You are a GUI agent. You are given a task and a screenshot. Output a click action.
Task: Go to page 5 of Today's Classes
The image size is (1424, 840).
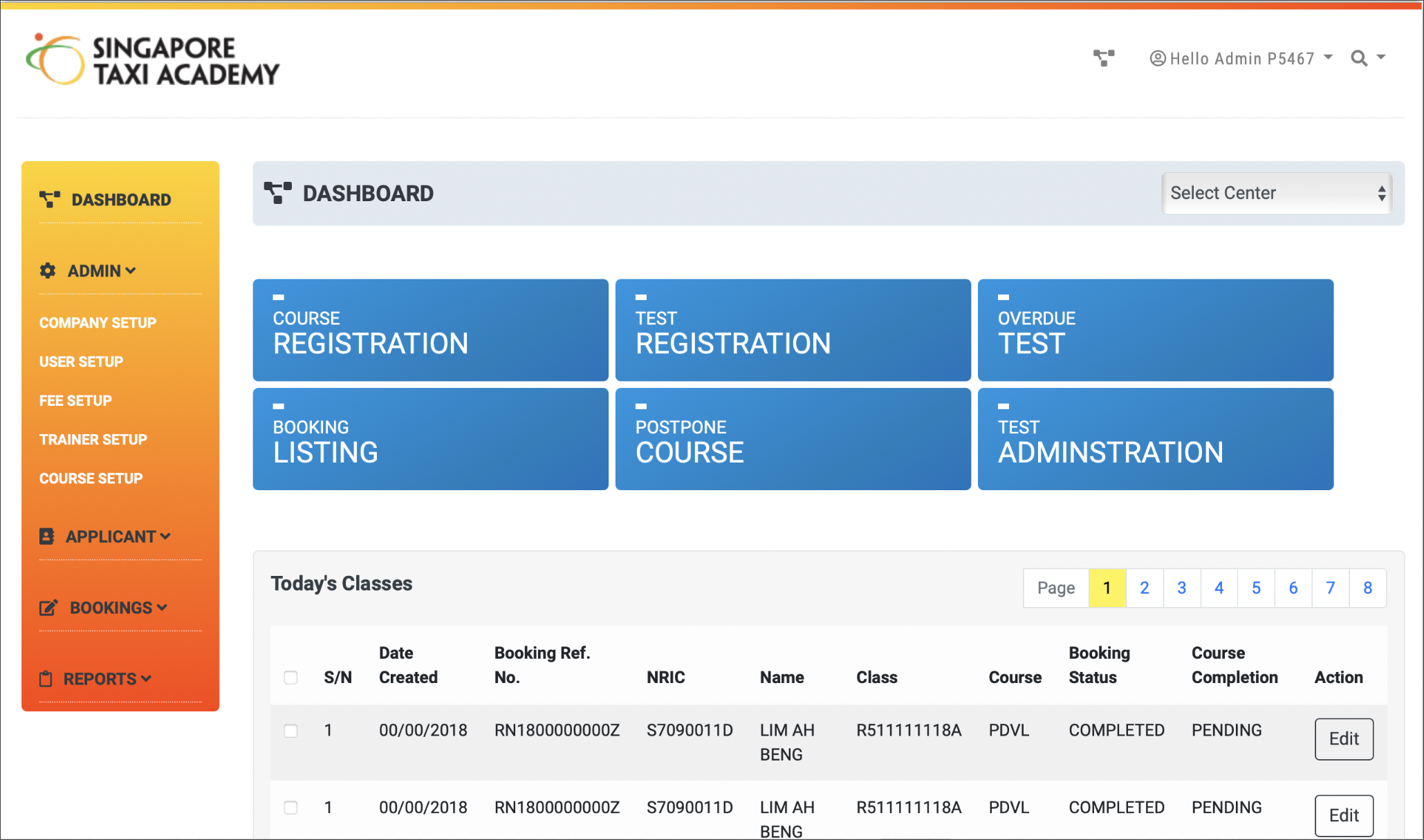tap(1256, 588)
